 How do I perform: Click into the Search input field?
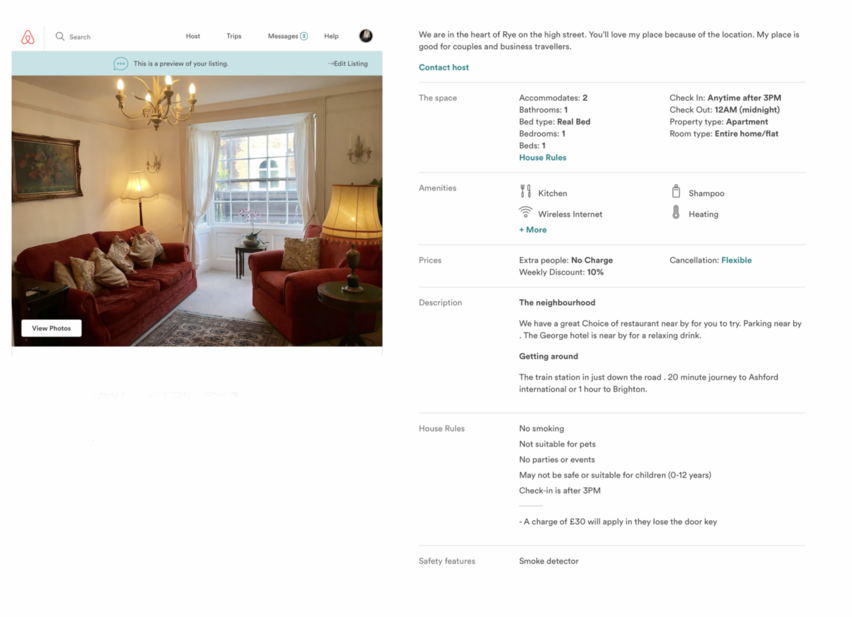coord(109,37)
